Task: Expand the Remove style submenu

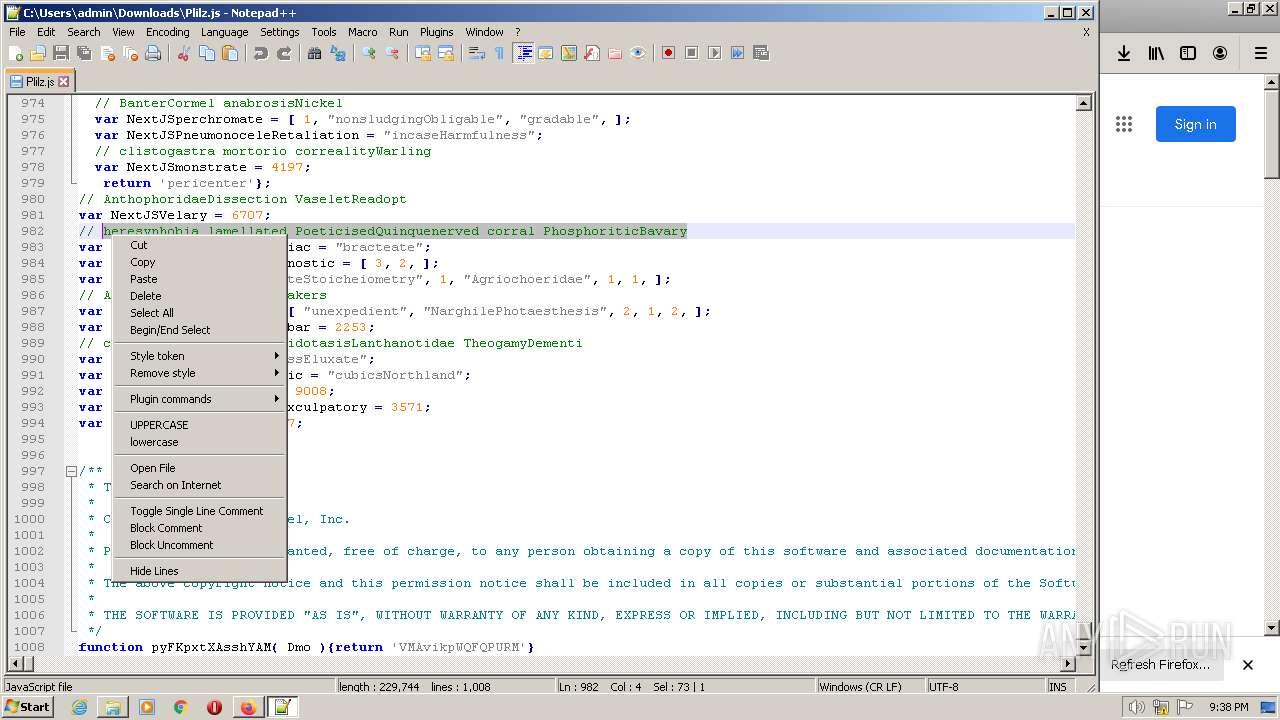Action: tap(199, 373)
